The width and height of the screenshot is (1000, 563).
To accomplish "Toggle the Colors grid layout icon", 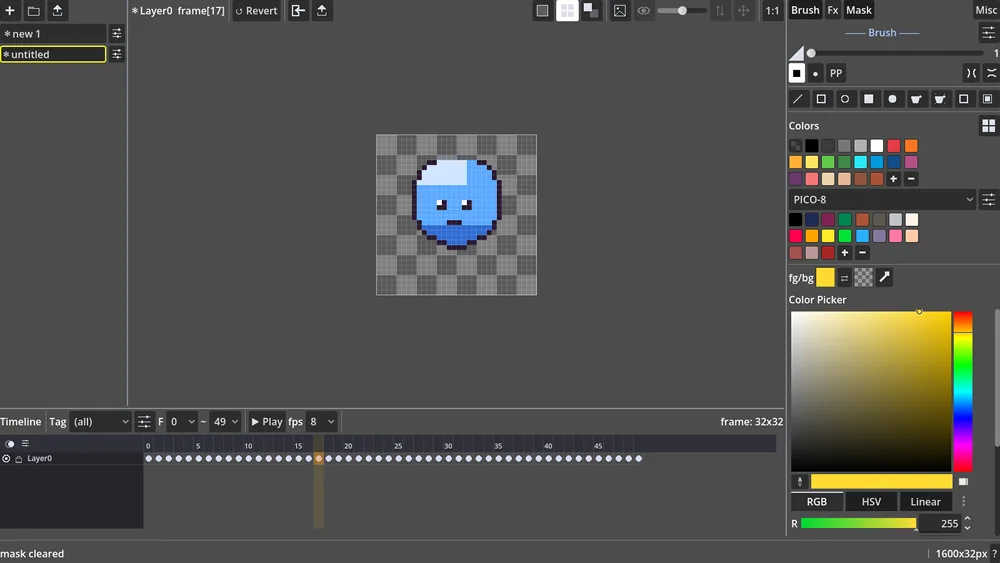I will [989, 126].
